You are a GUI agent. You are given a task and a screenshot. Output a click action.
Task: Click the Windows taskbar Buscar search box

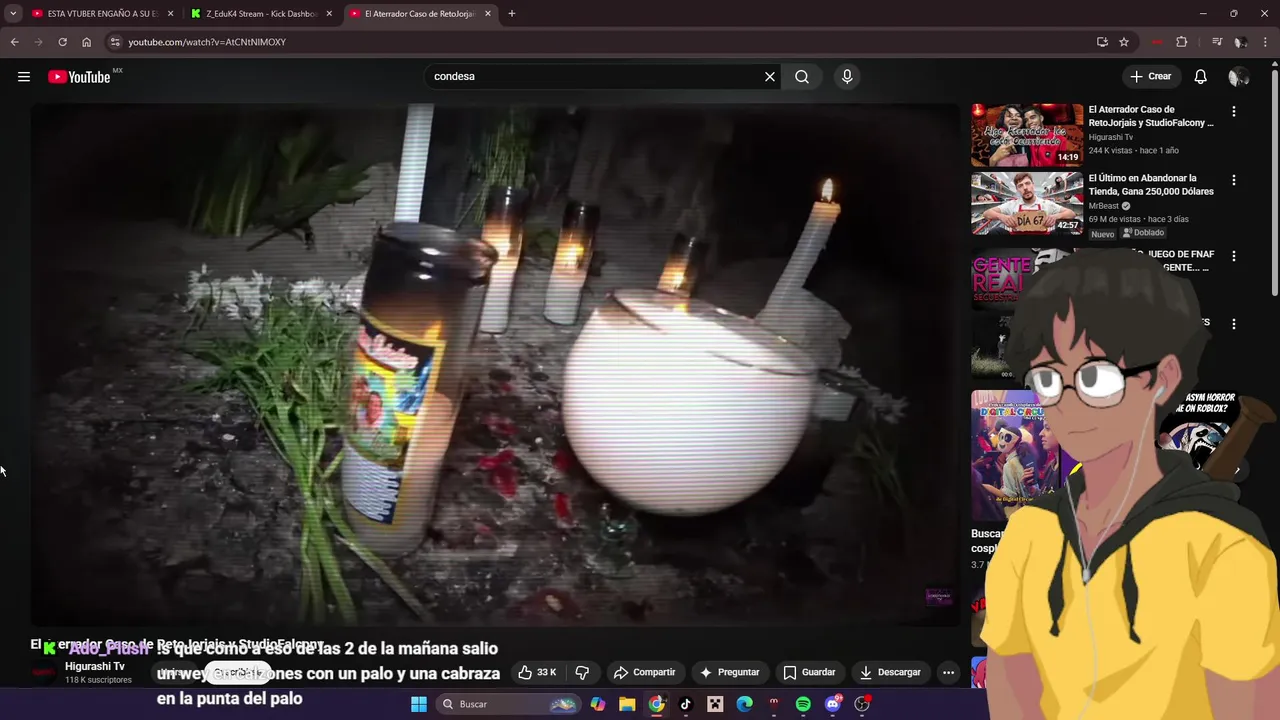tap(509, 704)
